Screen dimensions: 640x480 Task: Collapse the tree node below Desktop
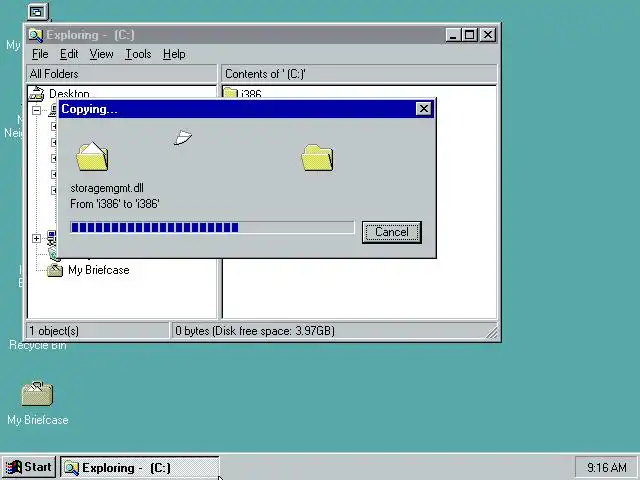pyautogui.click(x=36, y=110)
